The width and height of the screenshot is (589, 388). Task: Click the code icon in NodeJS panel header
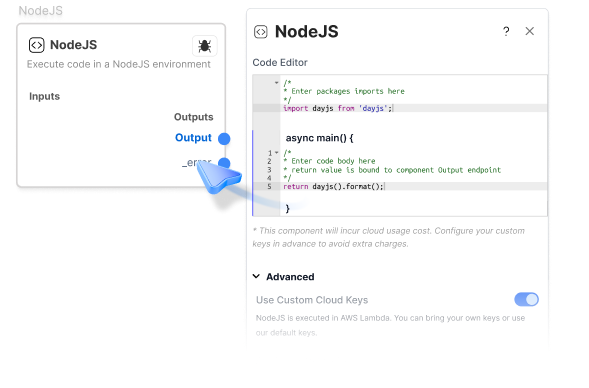[261, 32]
